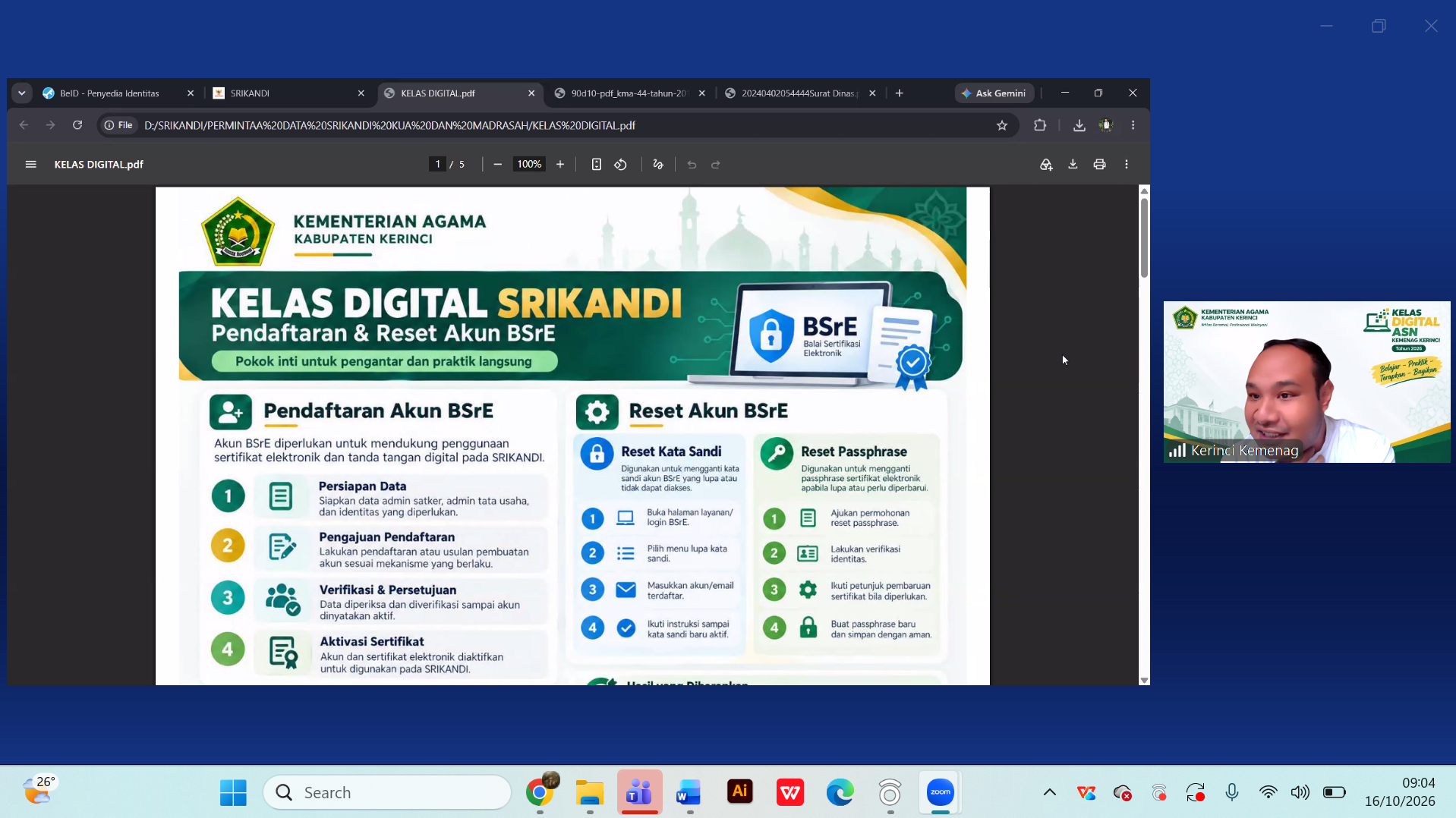Image resolution: width=1456 pixels, height=818 pixels.
Task: Click the address bar URL
Action: 389,125
